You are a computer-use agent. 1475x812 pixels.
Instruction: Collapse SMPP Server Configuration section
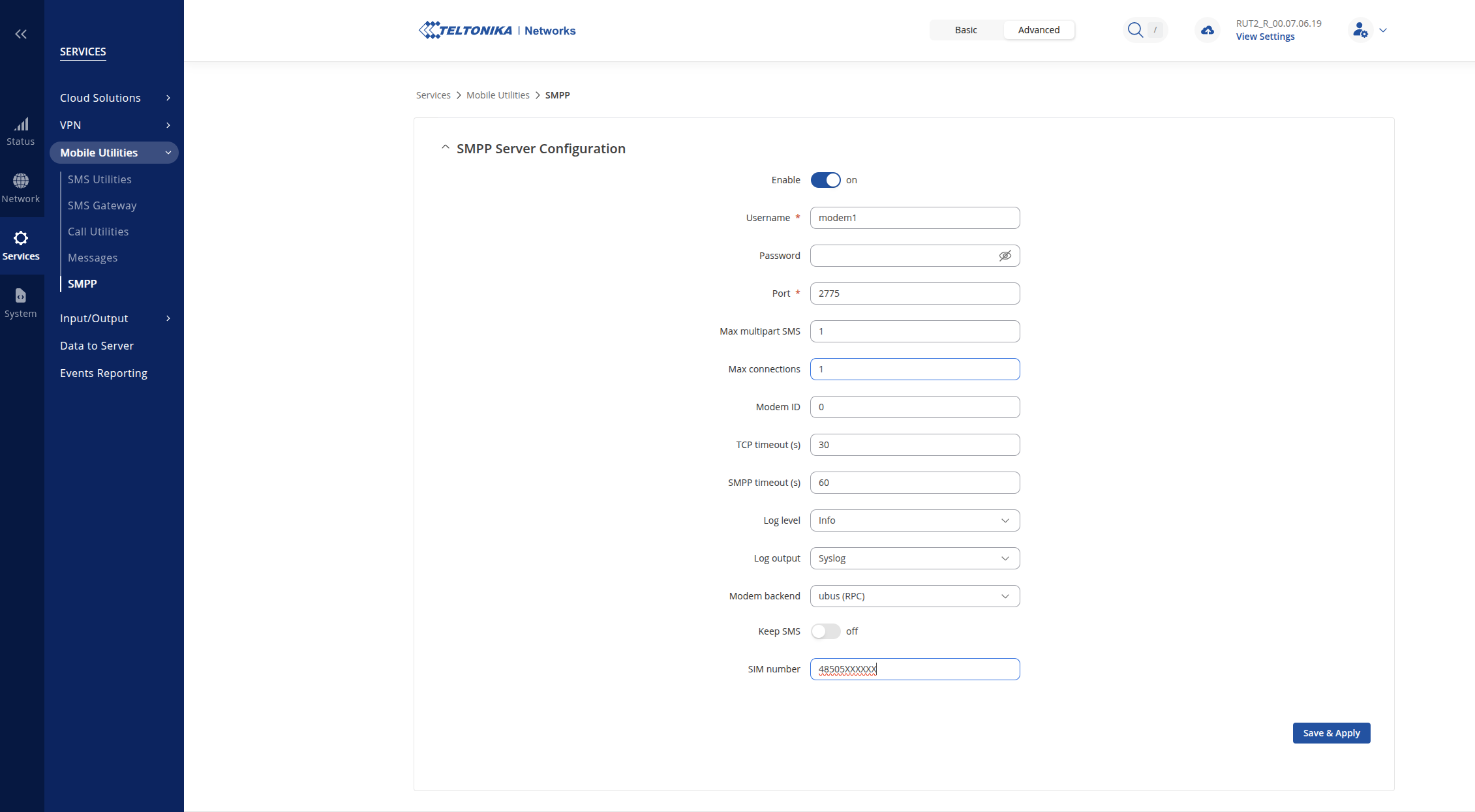446,148
